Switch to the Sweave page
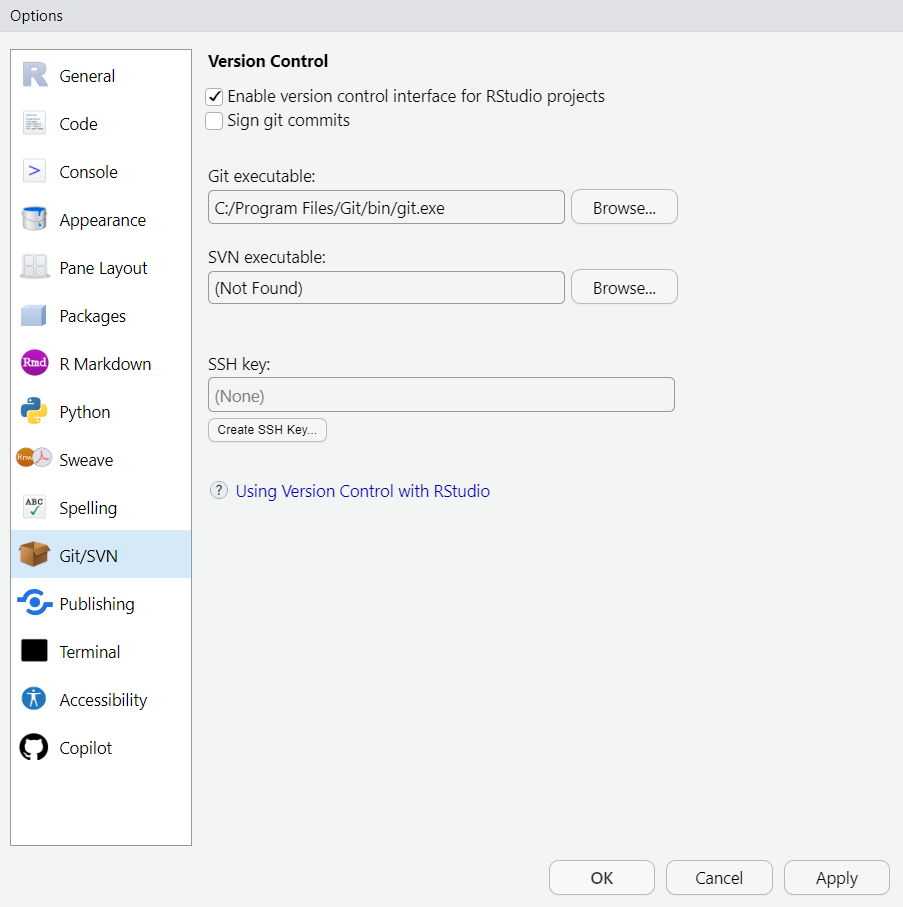 click(101, 460)
